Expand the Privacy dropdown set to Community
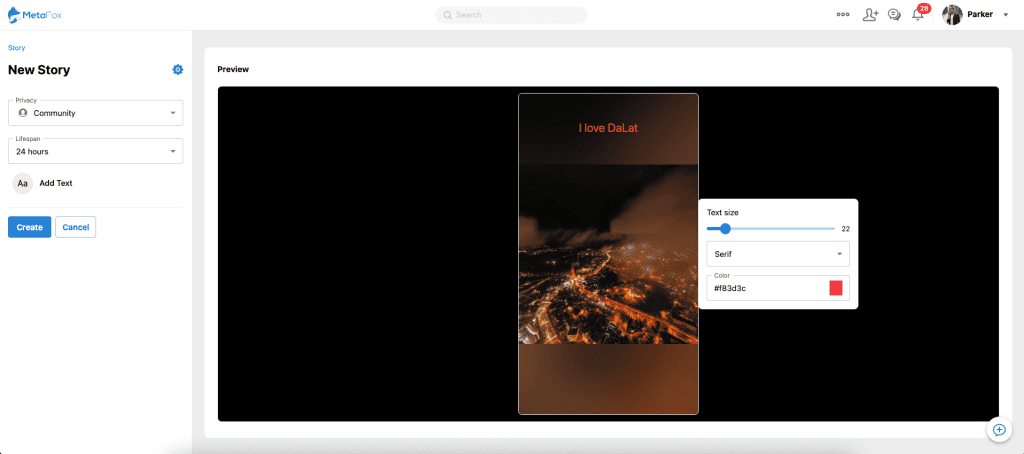 (95, 113)
